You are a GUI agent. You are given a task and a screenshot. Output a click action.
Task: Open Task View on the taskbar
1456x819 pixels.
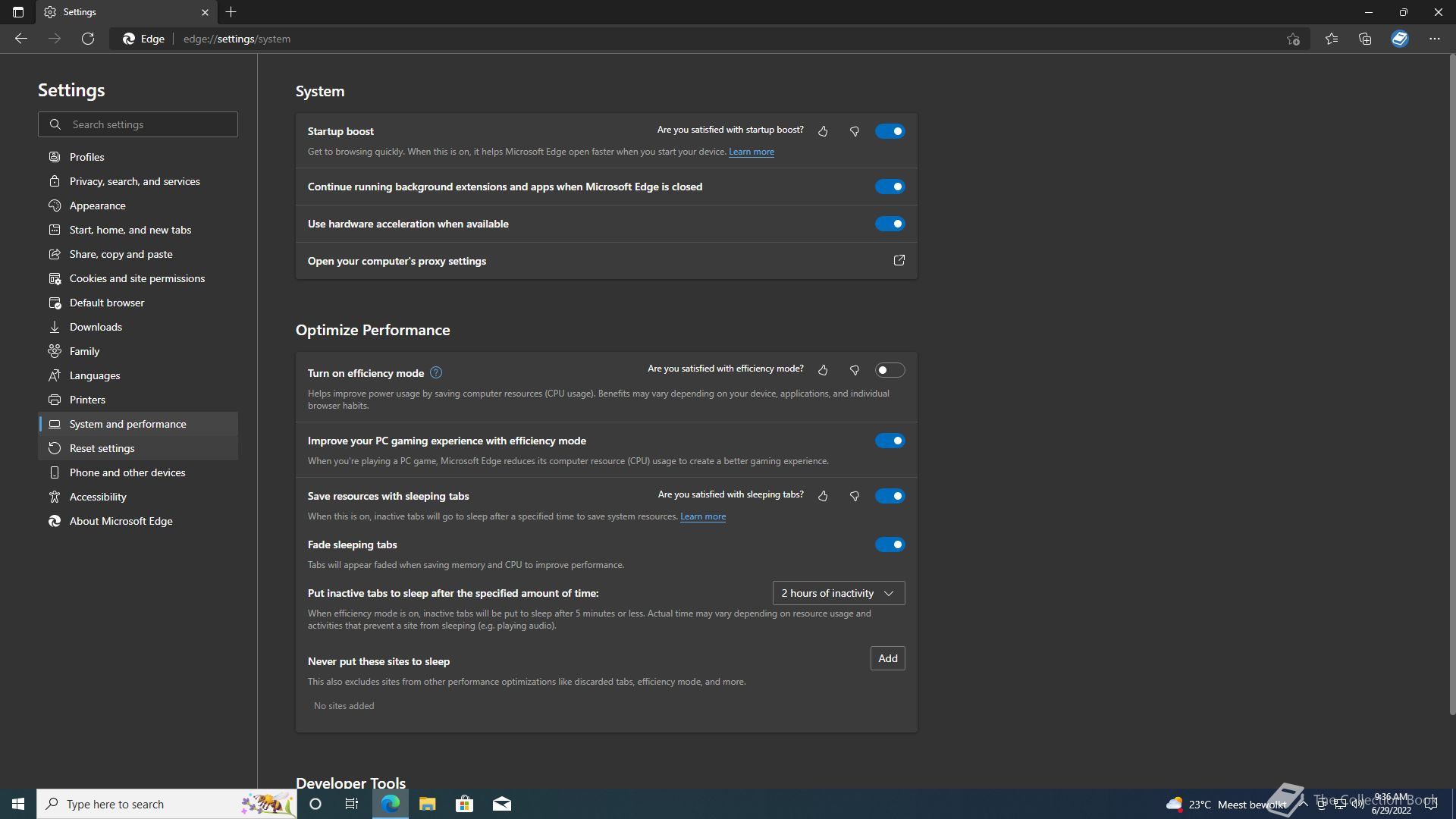[352, 804]
